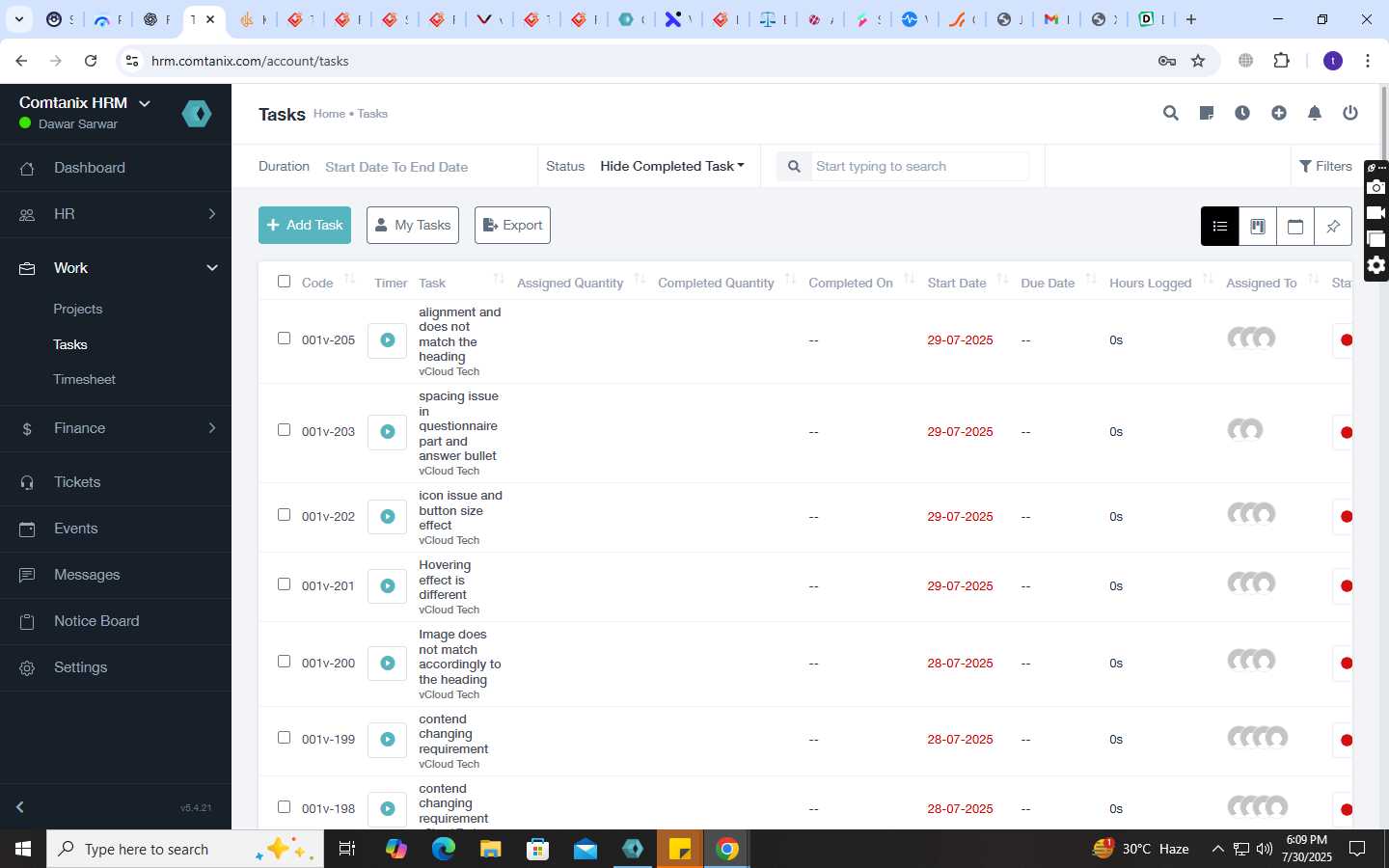Click the Start Date To End Date field
1389x868 pixels.
396,167
